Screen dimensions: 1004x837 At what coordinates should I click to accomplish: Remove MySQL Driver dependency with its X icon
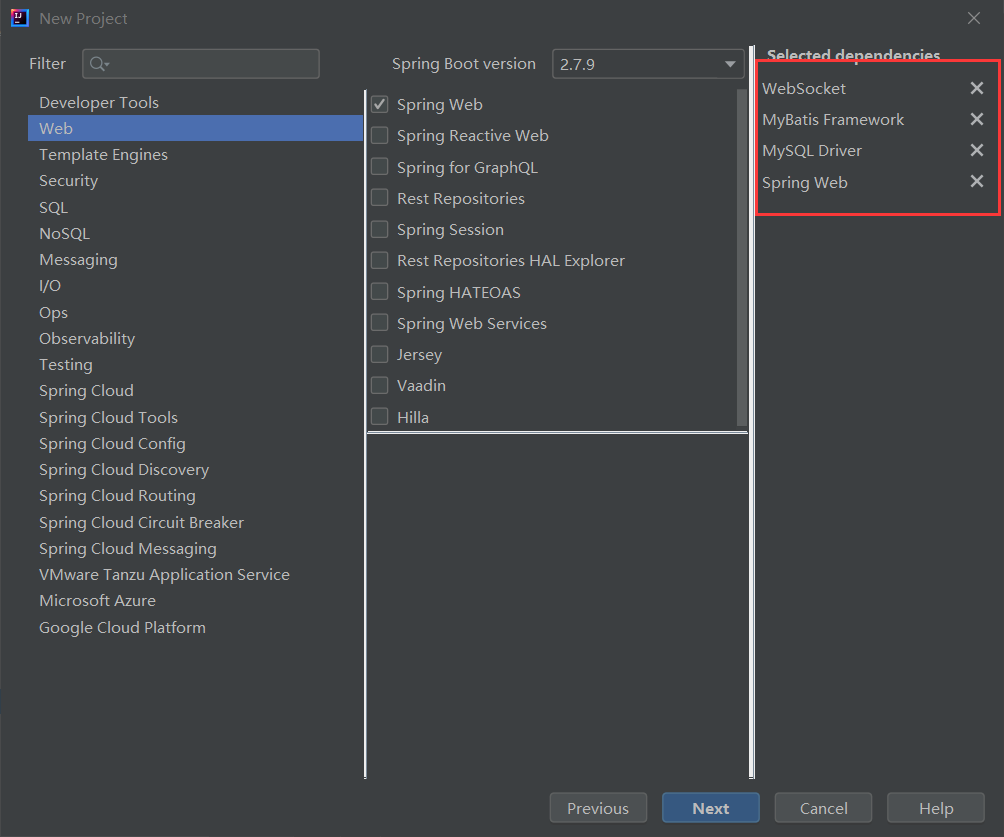(976, 150)
